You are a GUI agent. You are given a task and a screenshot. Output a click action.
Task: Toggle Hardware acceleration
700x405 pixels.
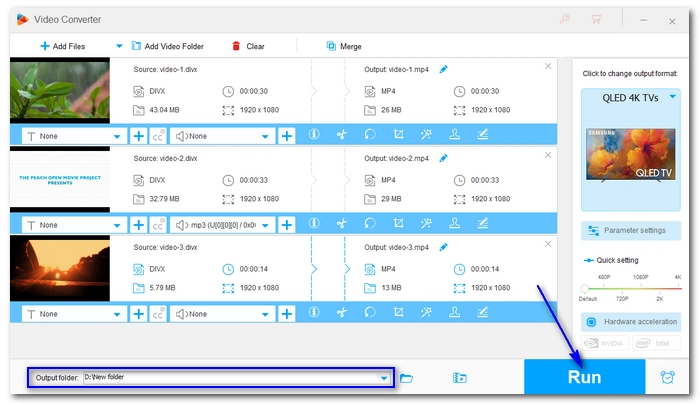tap(631, 321)
